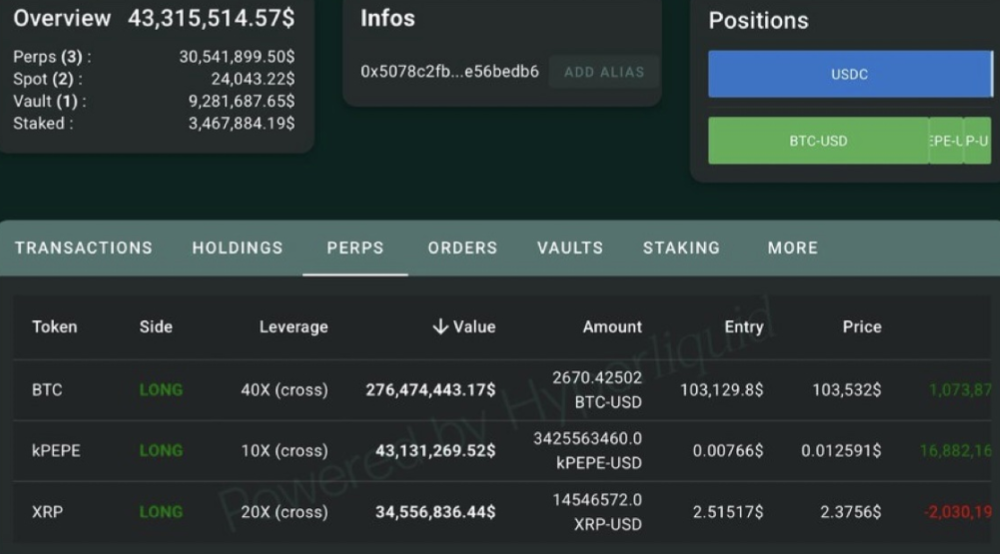The height and width of the screenshot is (554, 1000).
Task: Click the XRP token row name
Action: [x=47, y=512]
